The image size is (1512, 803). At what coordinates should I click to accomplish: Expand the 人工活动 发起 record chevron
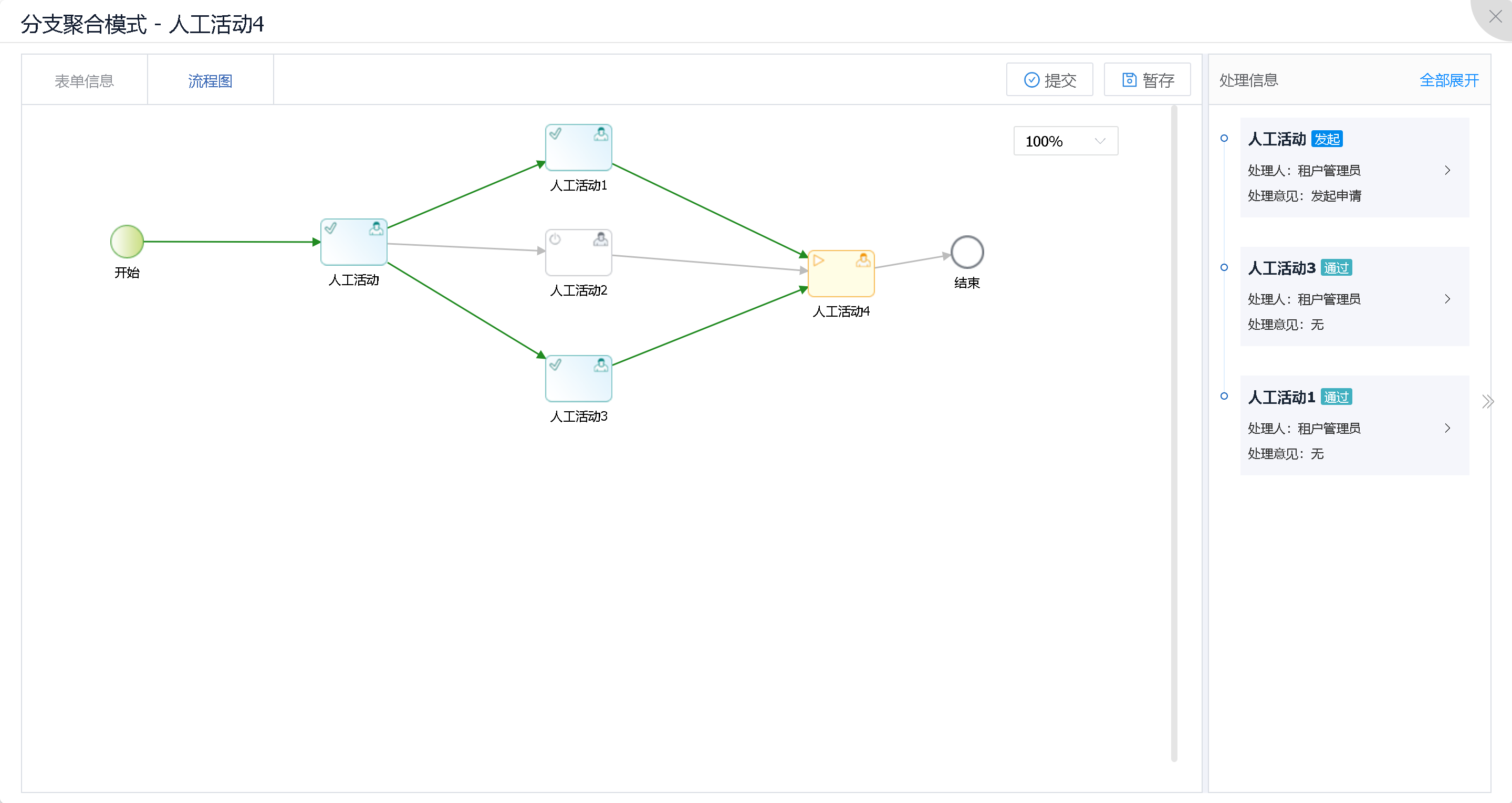click(1447, 170)
